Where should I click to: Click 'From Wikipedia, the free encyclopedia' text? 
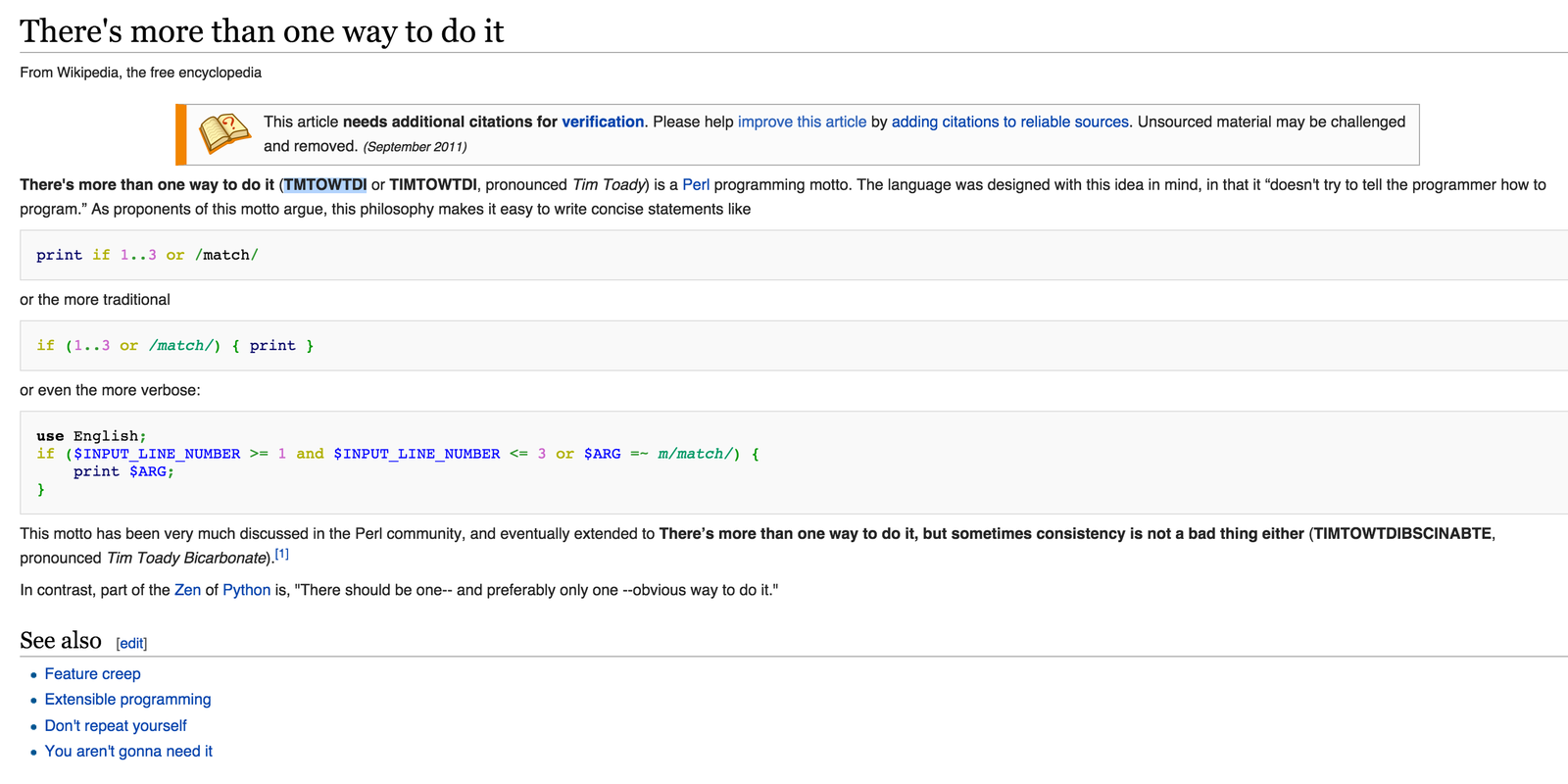coord(140,73)
